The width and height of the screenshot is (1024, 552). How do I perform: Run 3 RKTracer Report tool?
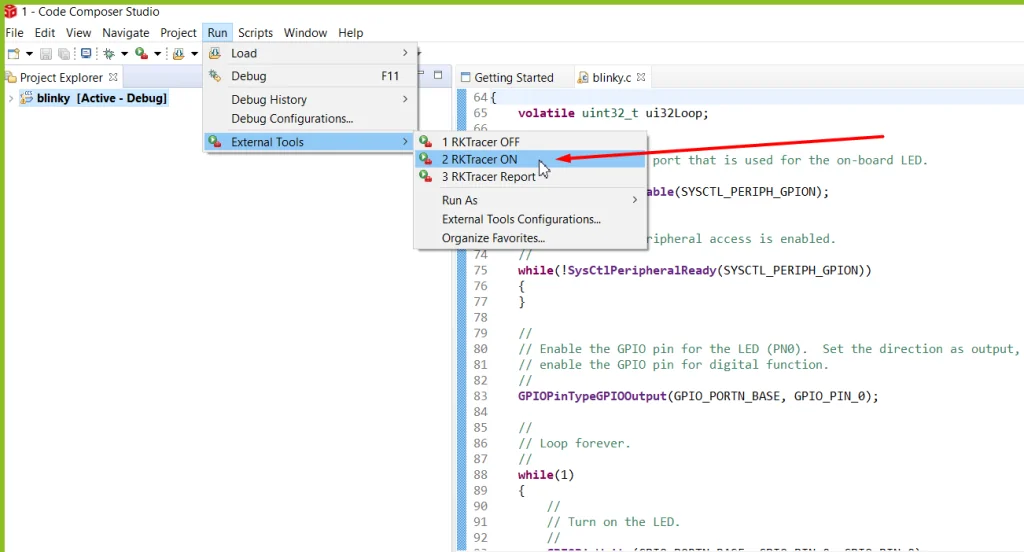point(530,177)
